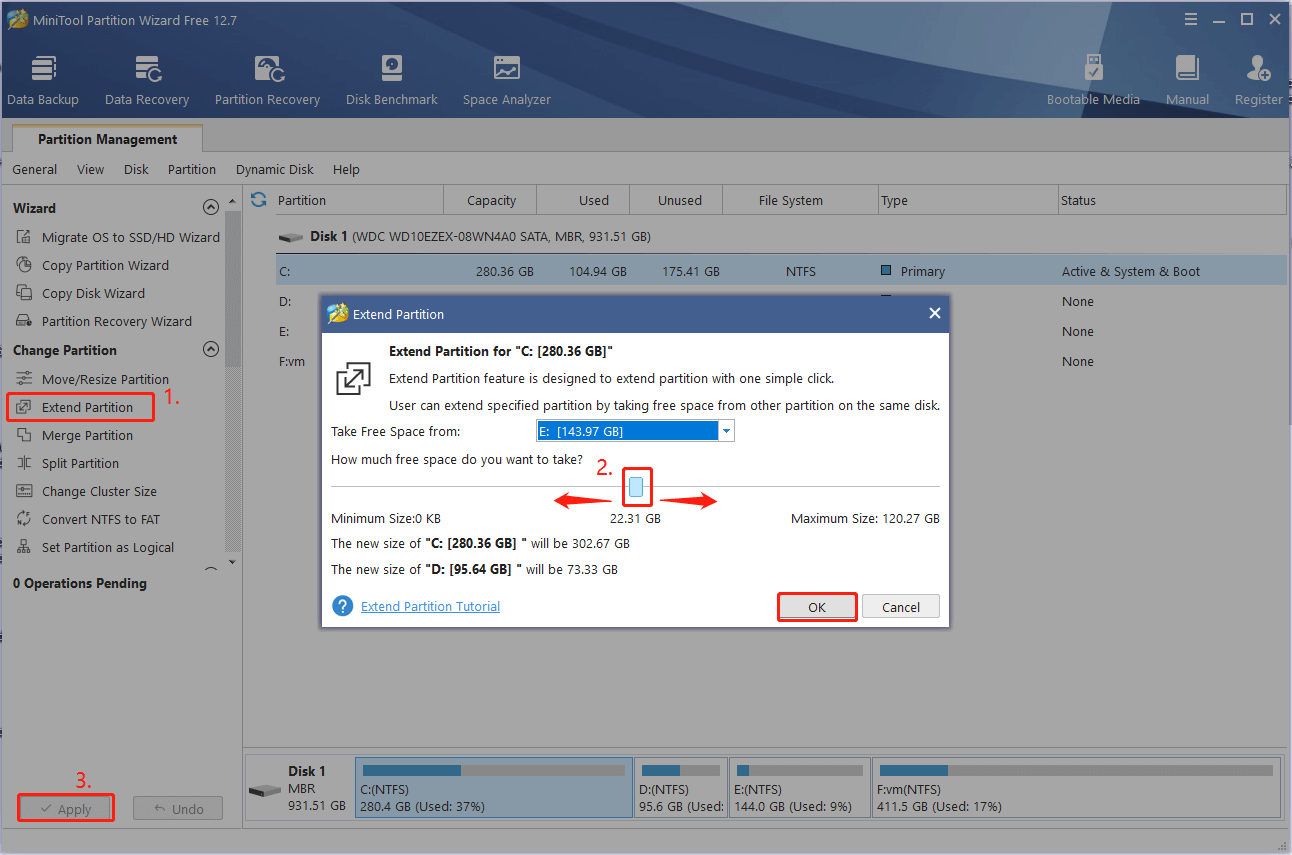Refresh the partition list
This screenshot has width=1292, height=855.
(x=259, y=200)
